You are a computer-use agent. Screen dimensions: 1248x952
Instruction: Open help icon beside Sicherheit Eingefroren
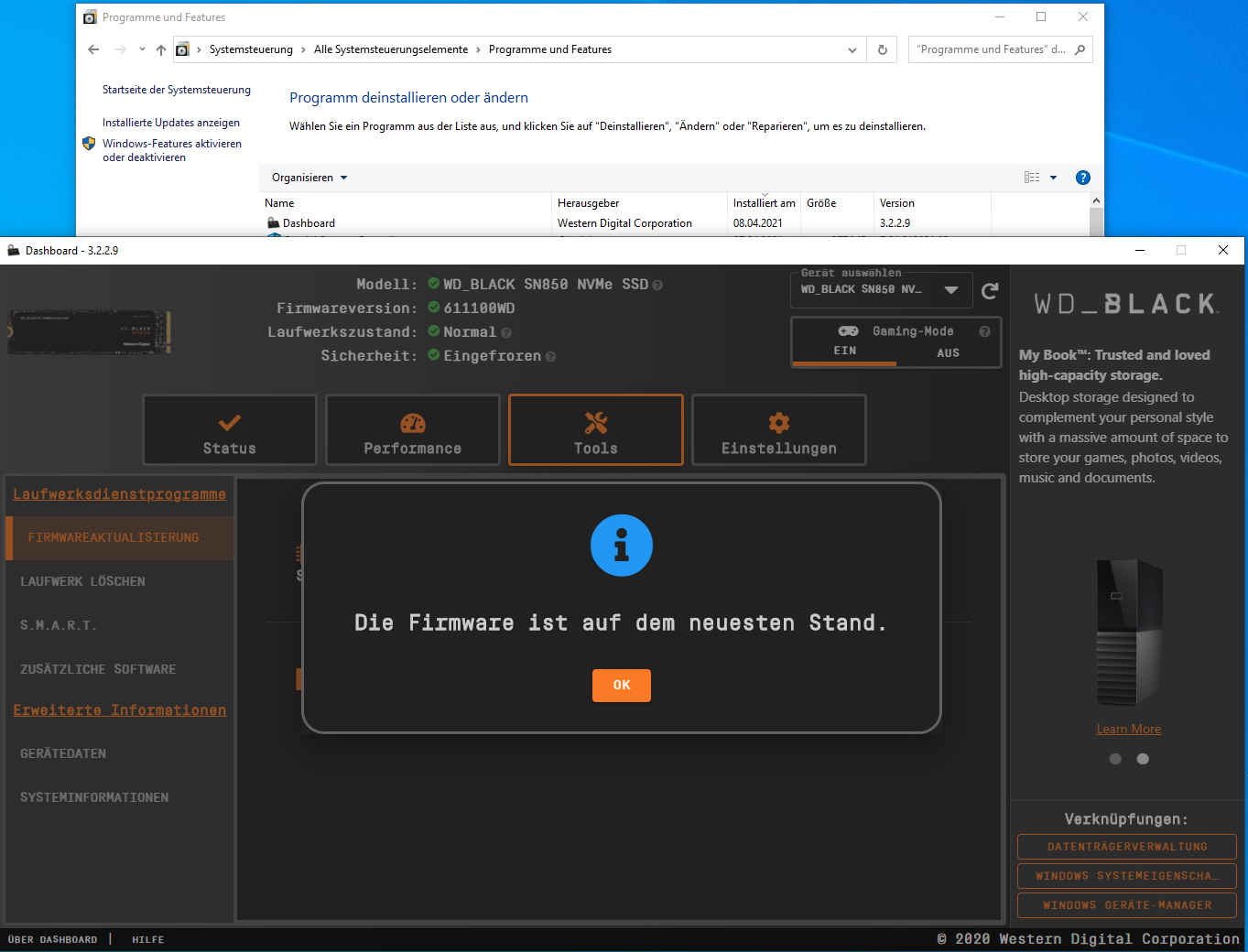[x=550, y=357]
